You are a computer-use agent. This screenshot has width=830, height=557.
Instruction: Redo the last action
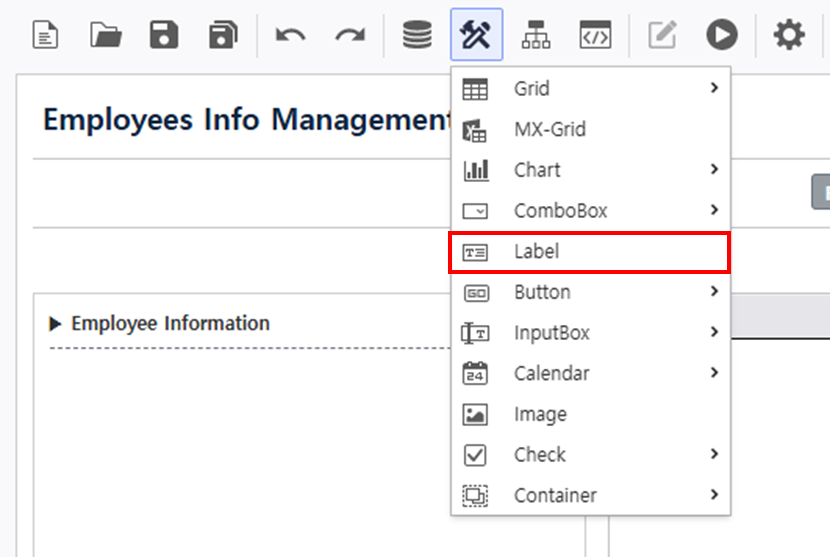350,35
